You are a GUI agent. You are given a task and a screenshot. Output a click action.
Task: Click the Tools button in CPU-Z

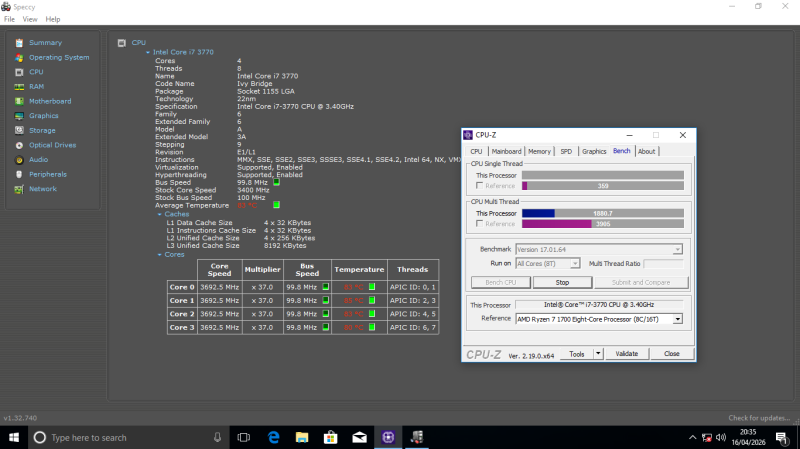click(577, 354)
